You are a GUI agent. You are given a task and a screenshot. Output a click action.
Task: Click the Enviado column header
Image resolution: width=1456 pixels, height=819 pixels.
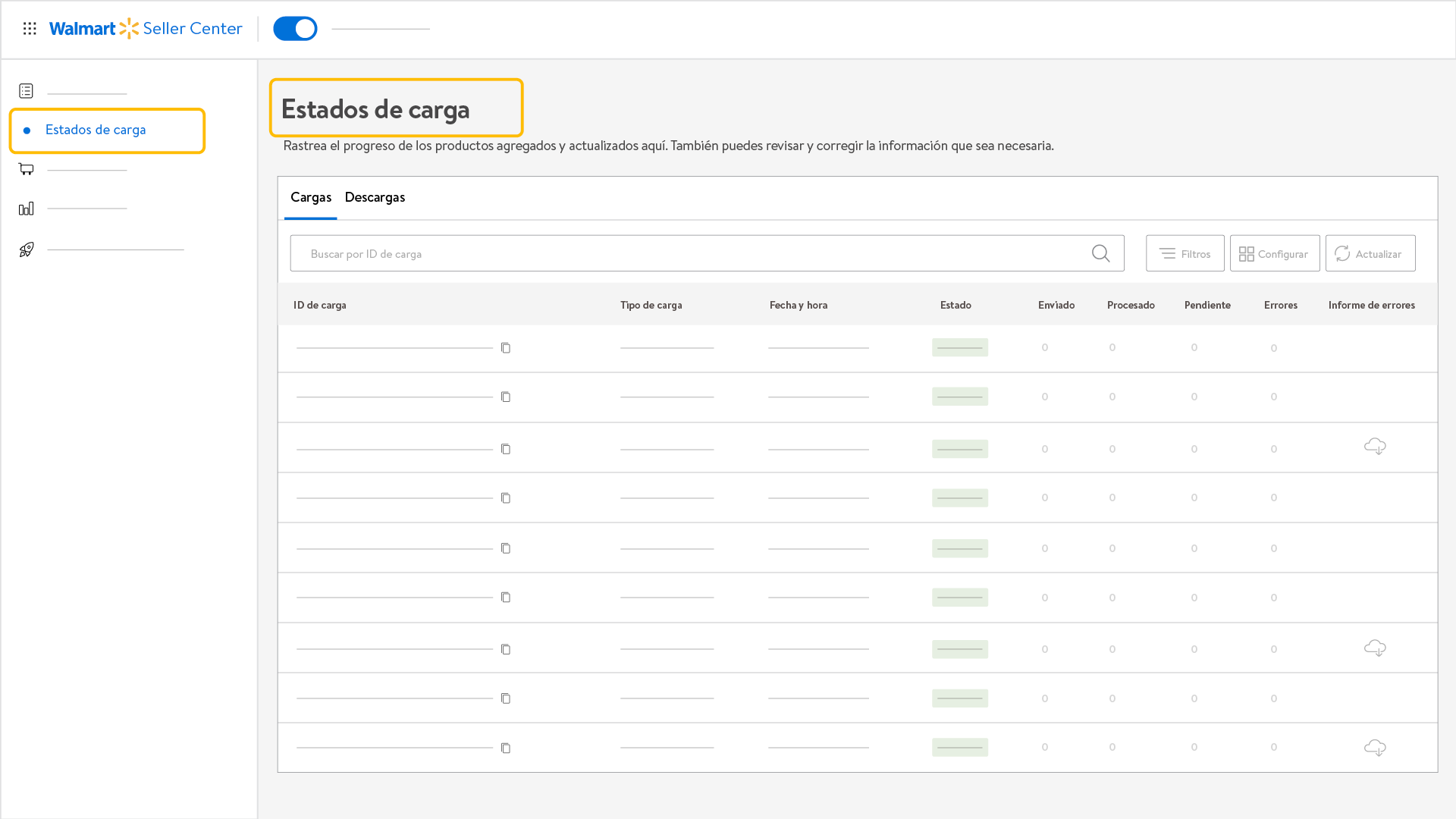coord(1056,305)
